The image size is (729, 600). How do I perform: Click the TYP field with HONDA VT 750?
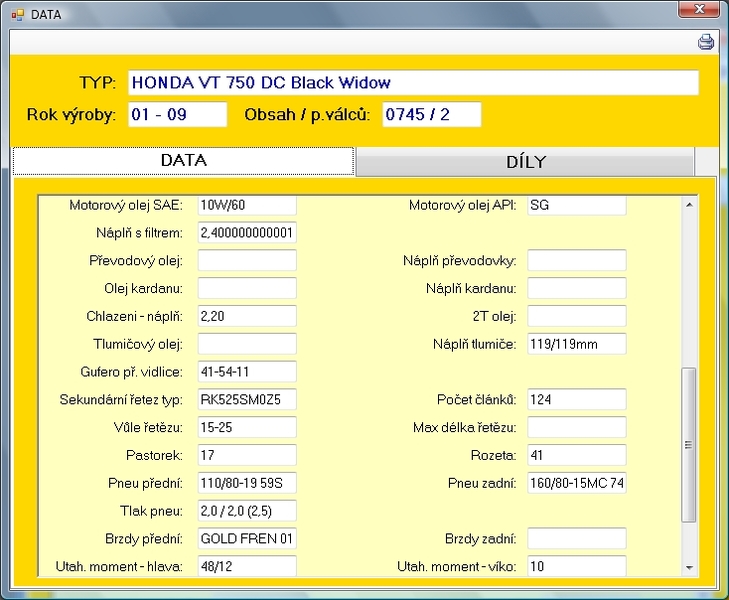click(413, 83)
